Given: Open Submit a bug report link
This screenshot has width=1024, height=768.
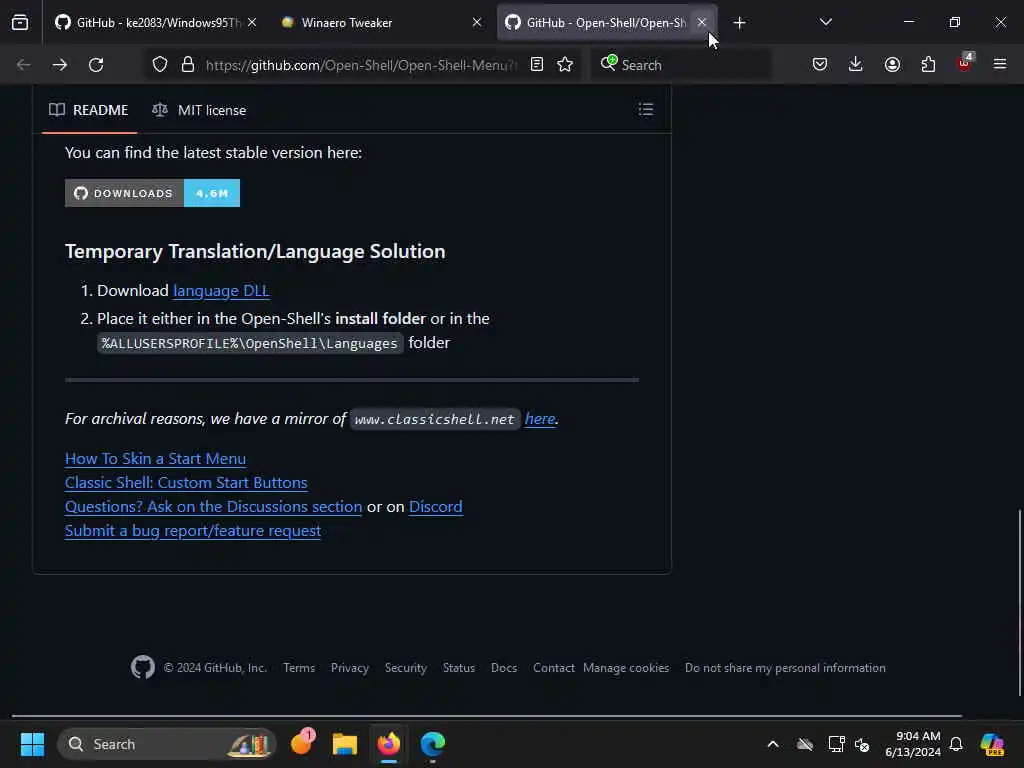Looking at the screenshot, I should (x=193, y=531).
